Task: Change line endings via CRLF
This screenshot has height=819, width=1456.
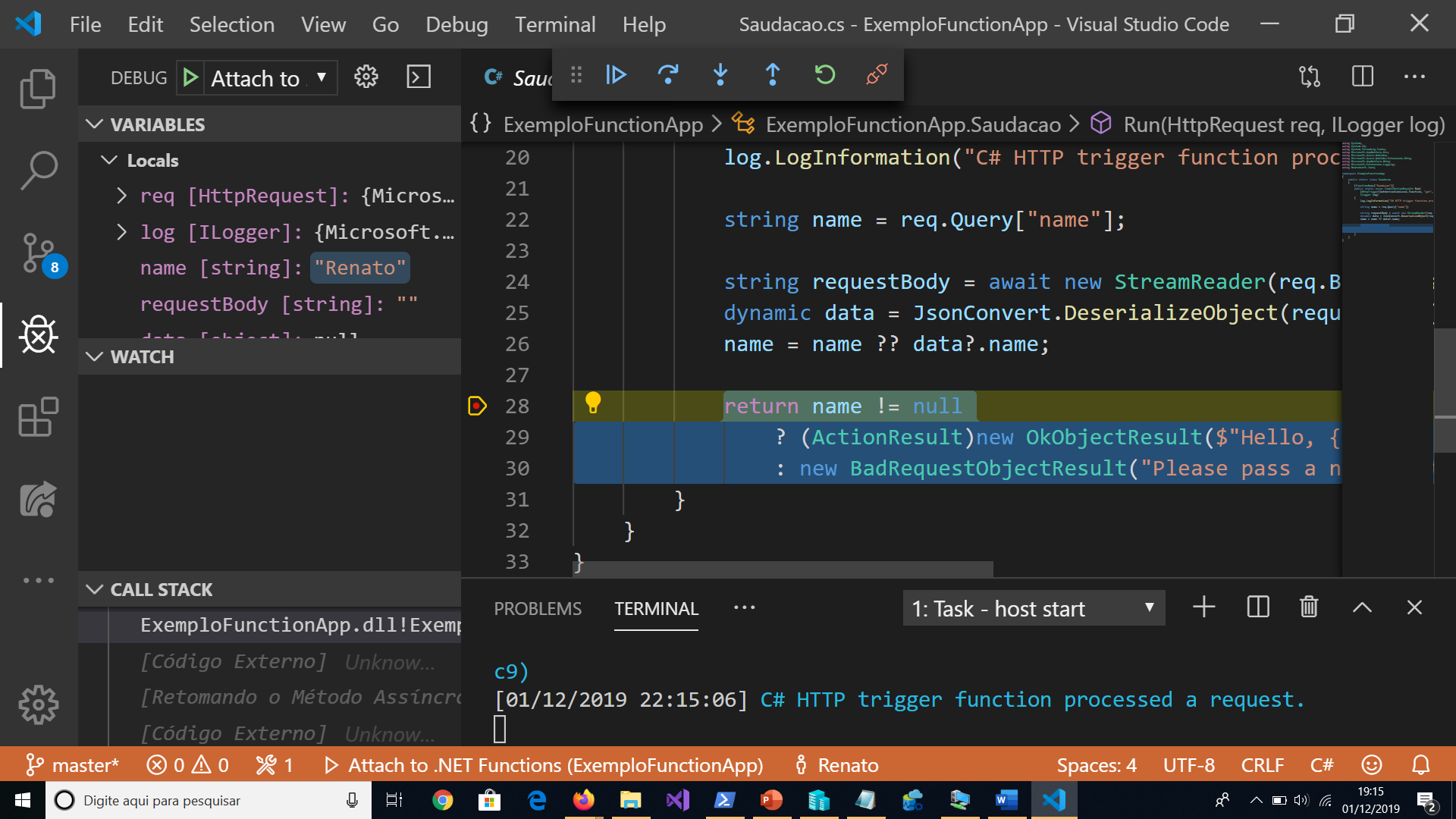Action: click(x=1262, y=765)
